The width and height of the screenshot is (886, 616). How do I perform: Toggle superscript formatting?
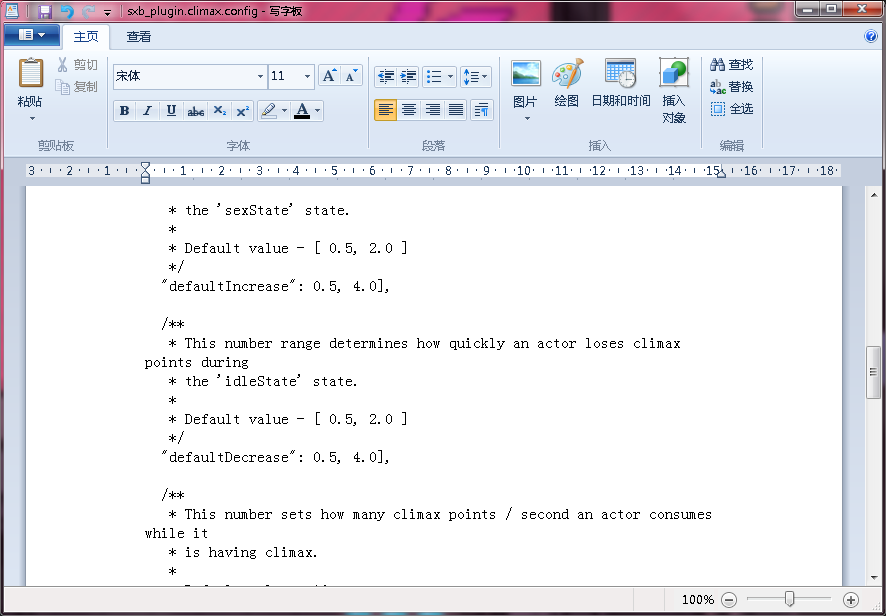[243, 111]
